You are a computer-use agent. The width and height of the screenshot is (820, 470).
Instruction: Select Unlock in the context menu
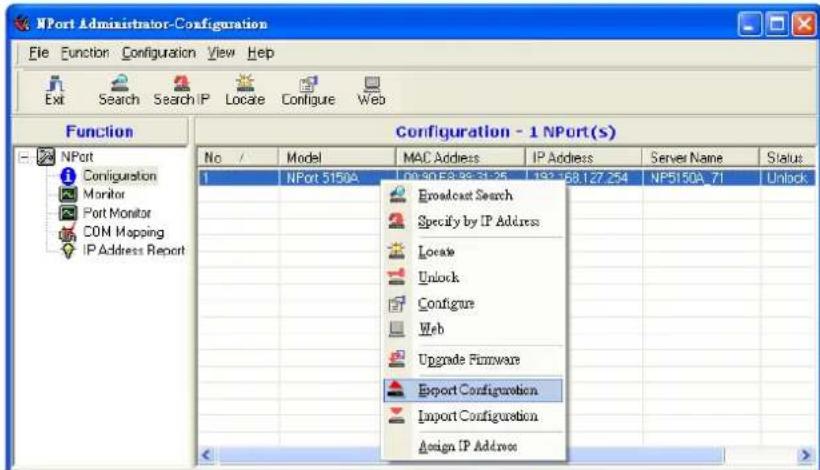pyautogui.click(x=474, y=278)
